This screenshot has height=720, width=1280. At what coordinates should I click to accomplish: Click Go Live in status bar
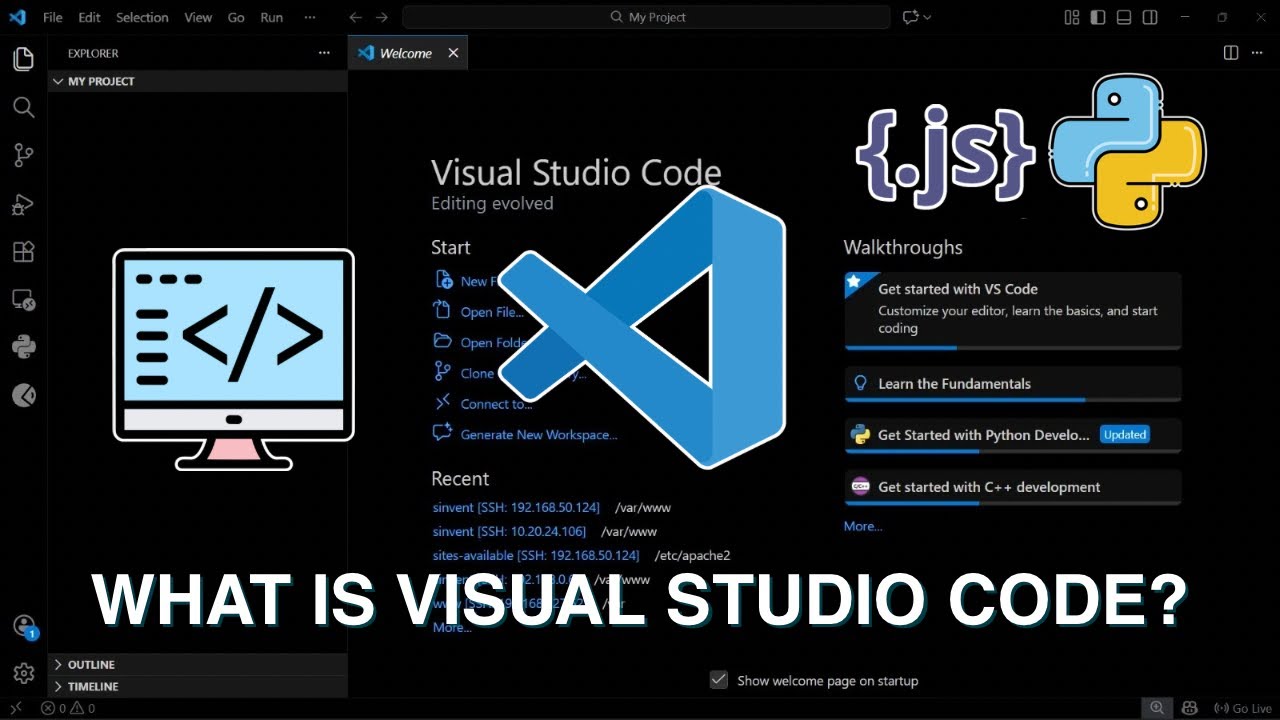(1243, 708)
